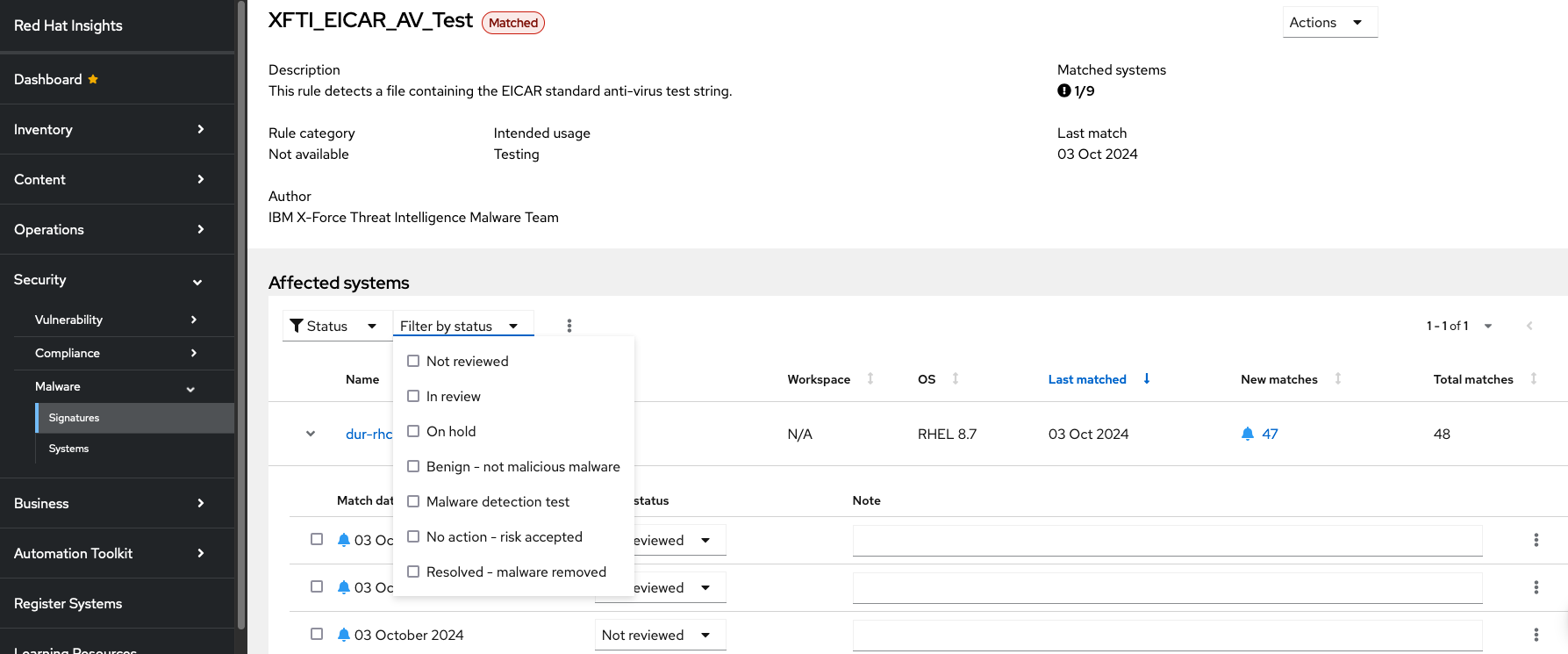Open the third match row kebab menu
Screen dimensions: 1568x654
tap(1536, 635)
